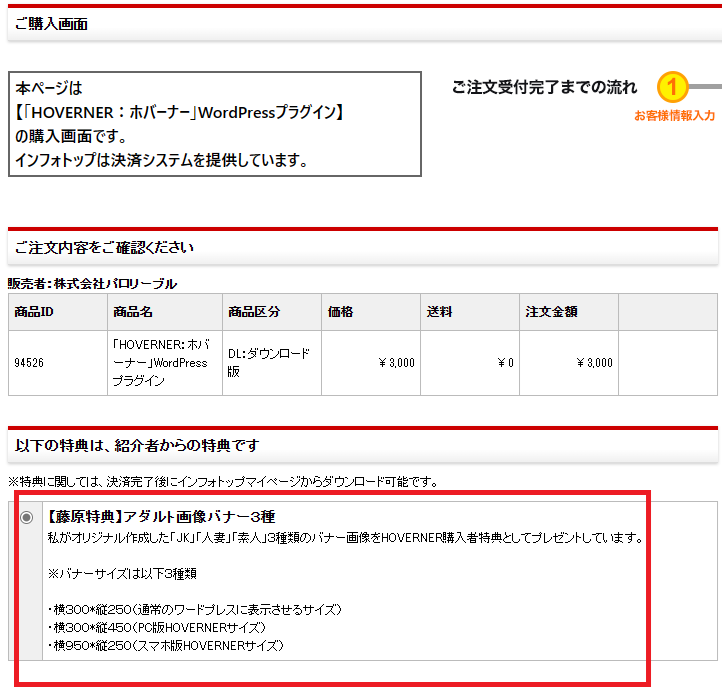The width and height of the screenshot is (722, 699).
Task: Click the 送料 column header
Action: click(x=470, y=312)
